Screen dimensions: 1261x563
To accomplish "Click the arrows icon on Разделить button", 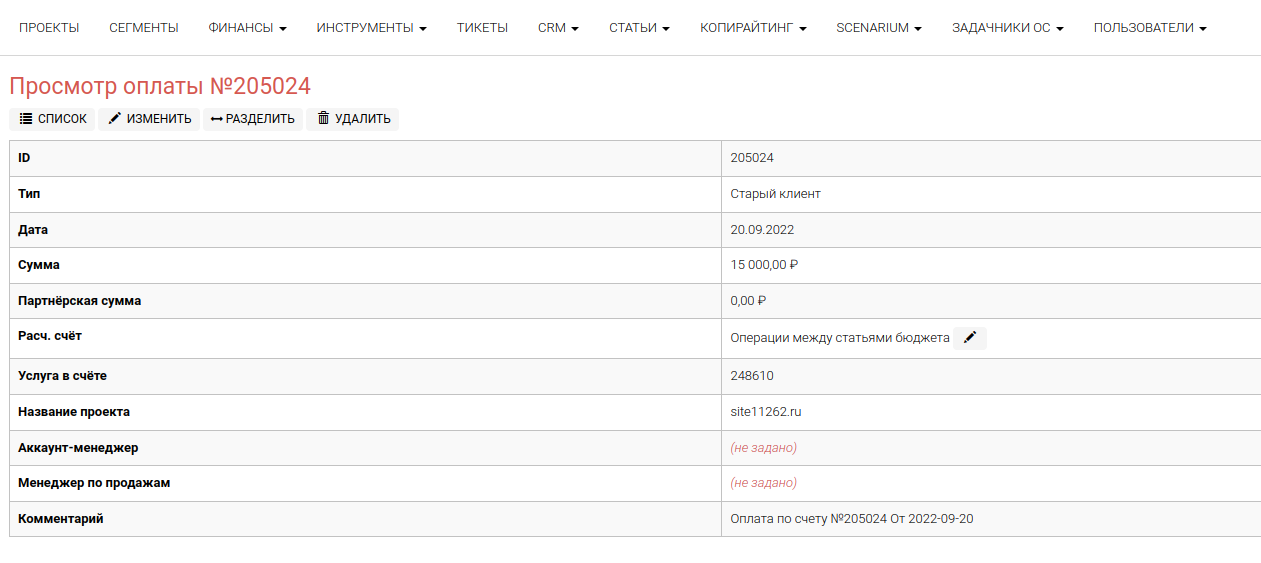I will (x=217, y=119).
